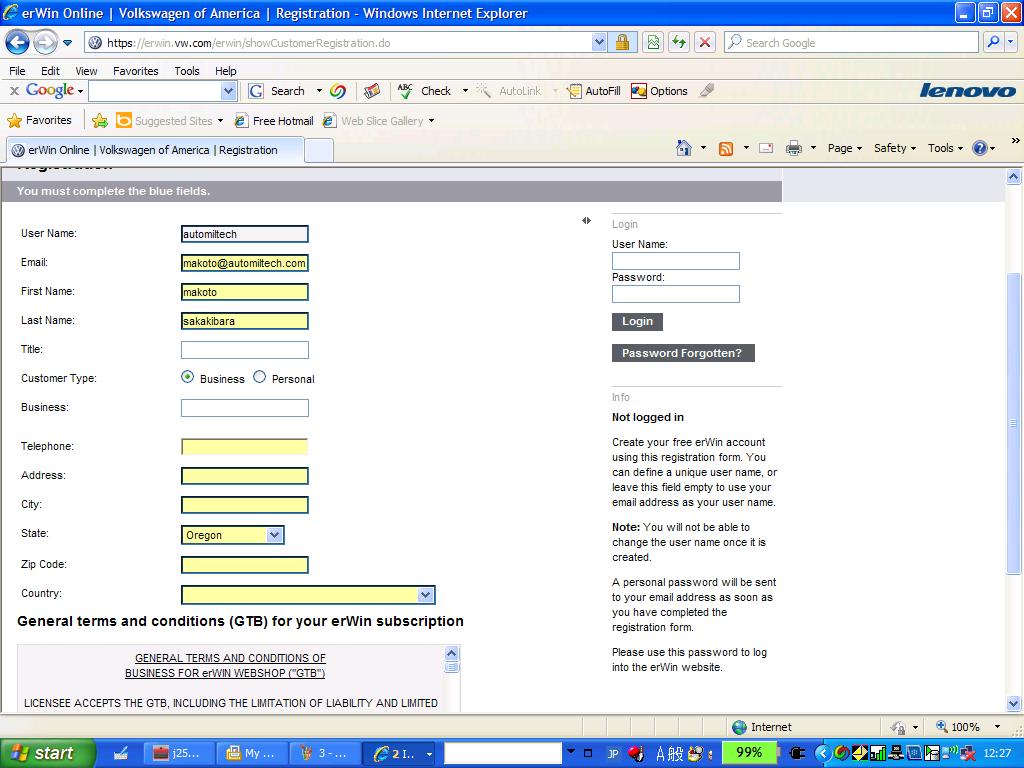This screenshot has height=768, width=1024.
Task: Click the Login Password field
Action: tap(675, 294)
